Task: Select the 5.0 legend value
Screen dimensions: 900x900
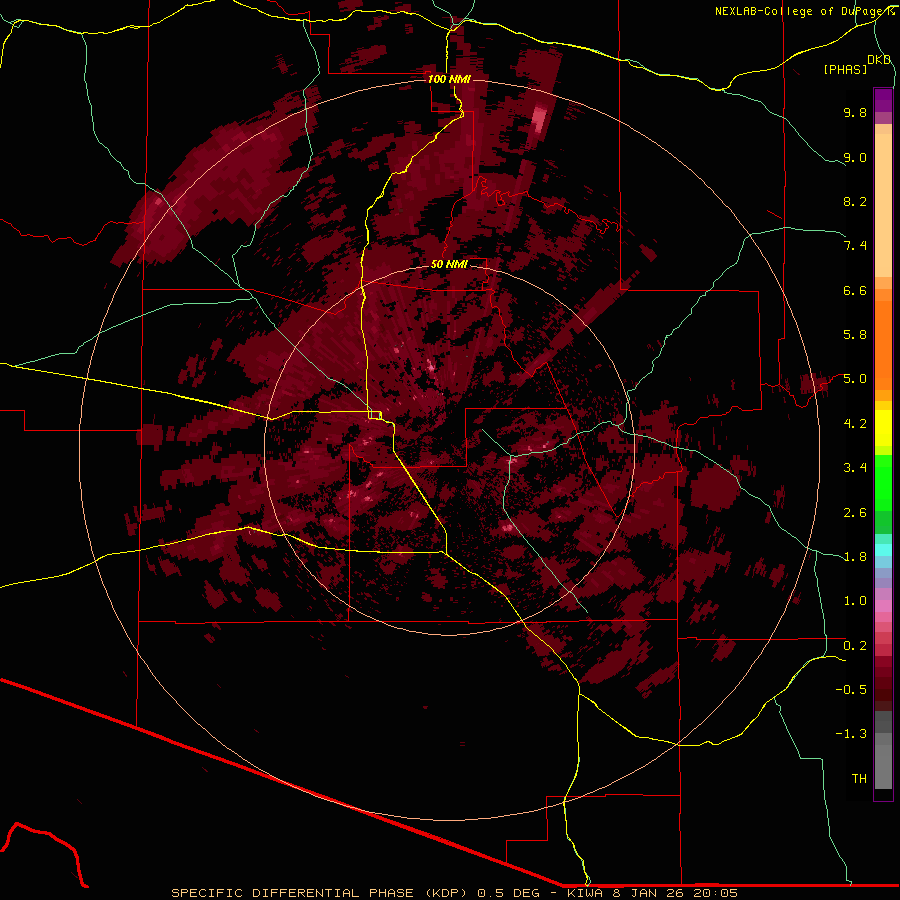Action: (855, 379)
